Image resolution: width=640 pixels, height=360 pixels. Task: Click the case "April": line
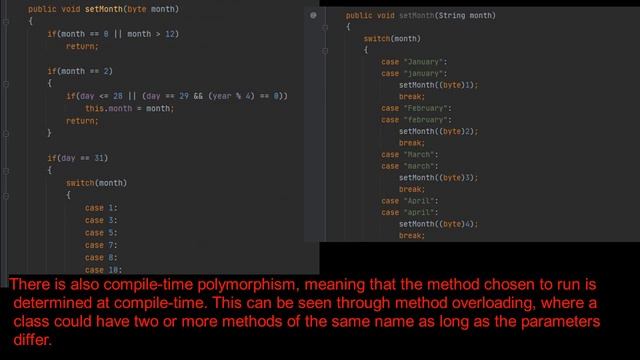pyautogui.click(x=410, y=201)
